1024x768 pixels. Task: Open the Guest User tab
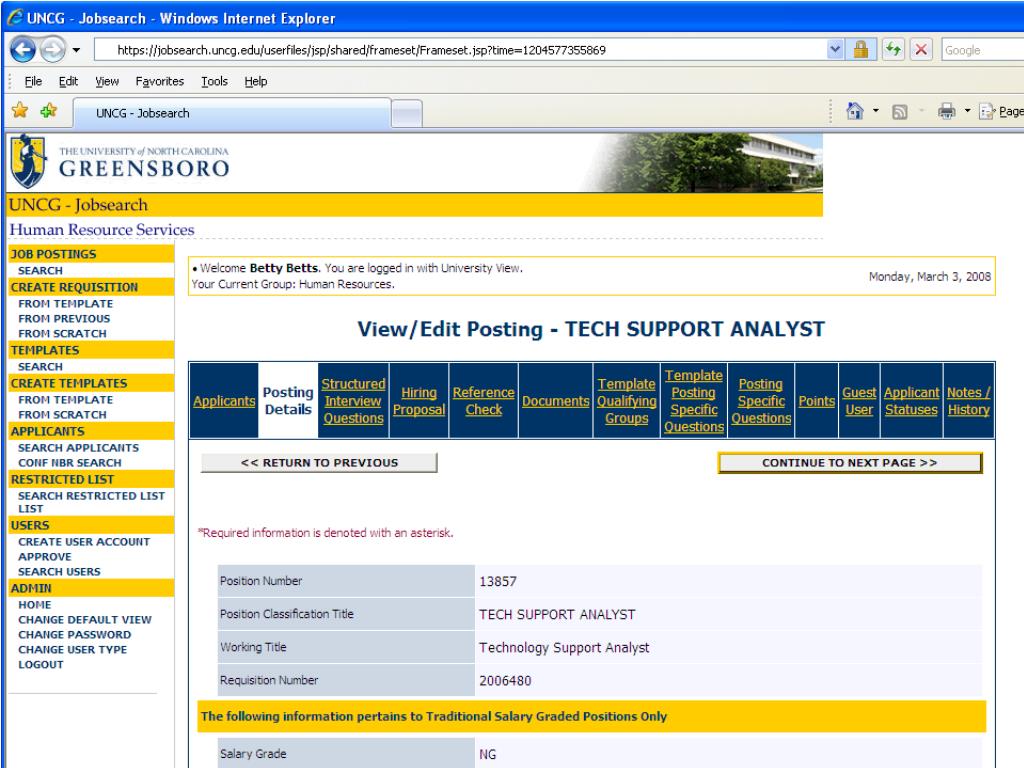click(859, 401)
